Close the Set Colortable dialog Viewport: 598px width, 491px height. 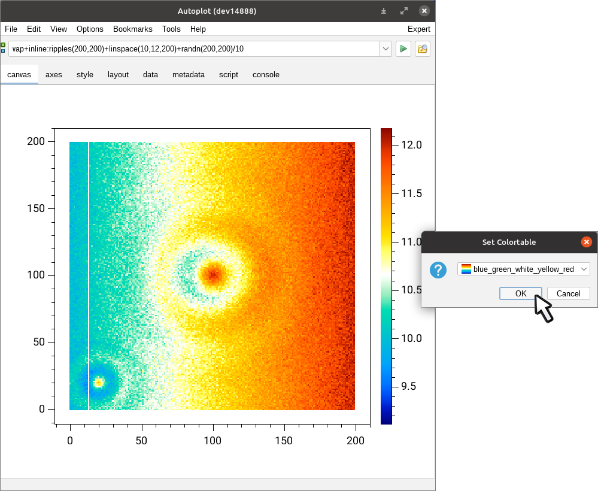[x=586, y=242]
